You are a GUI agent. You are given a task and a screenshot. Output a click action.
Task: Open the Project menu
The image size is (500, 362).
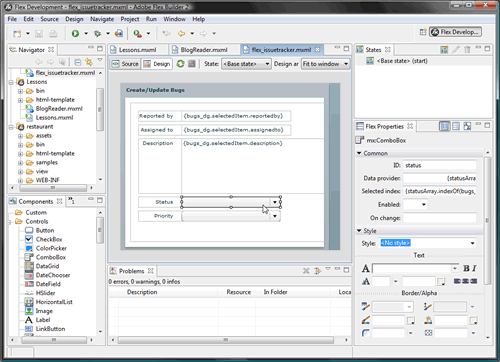pyautogui.click(x=130, y=19)
